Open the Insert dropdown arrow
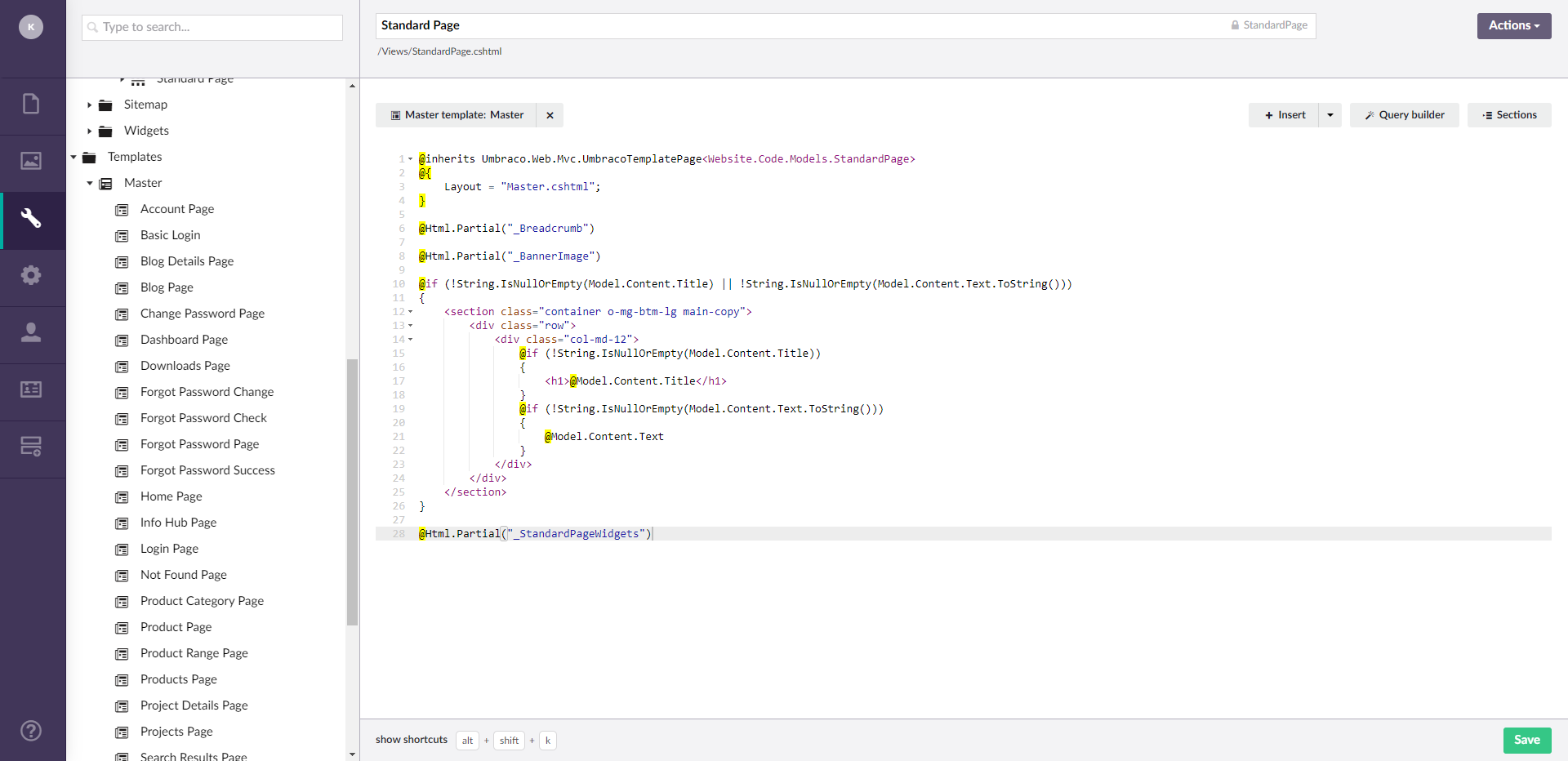Viewport: 1568px width, 761px height. pyautogui.click(x=1330, y=115)
